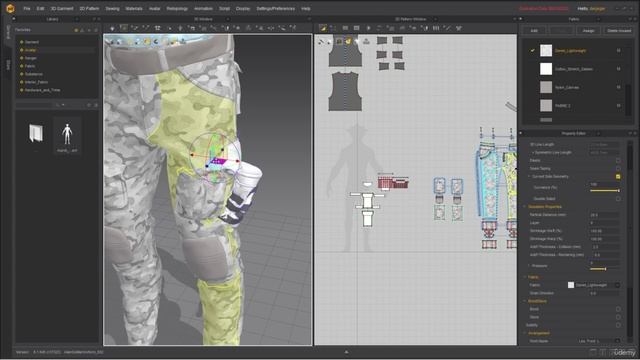The image size is (640, 360).
Task: Toggle the Seam Taping checkbox
Action: (x=618, y=168)
